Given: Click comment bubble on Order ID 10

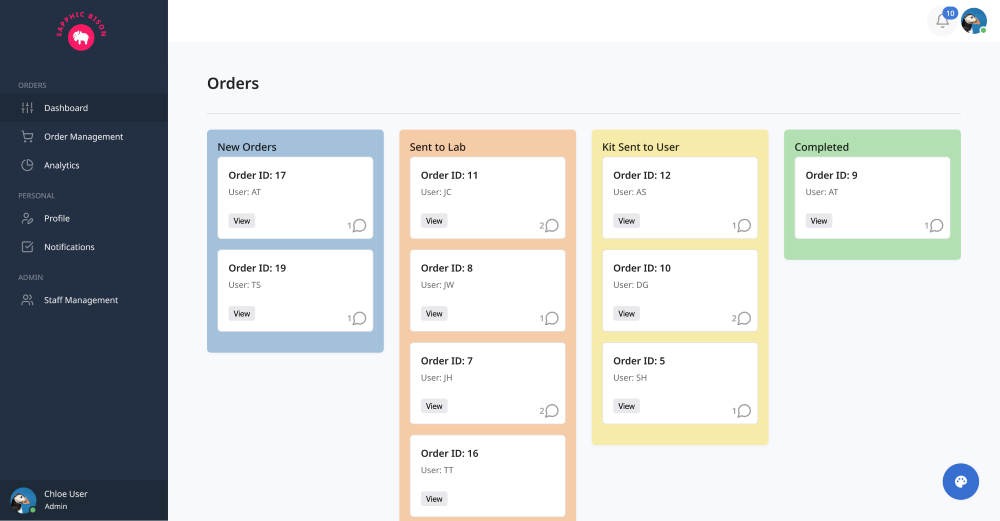Looking at the screenshot, I should click(x=743, y=319).
